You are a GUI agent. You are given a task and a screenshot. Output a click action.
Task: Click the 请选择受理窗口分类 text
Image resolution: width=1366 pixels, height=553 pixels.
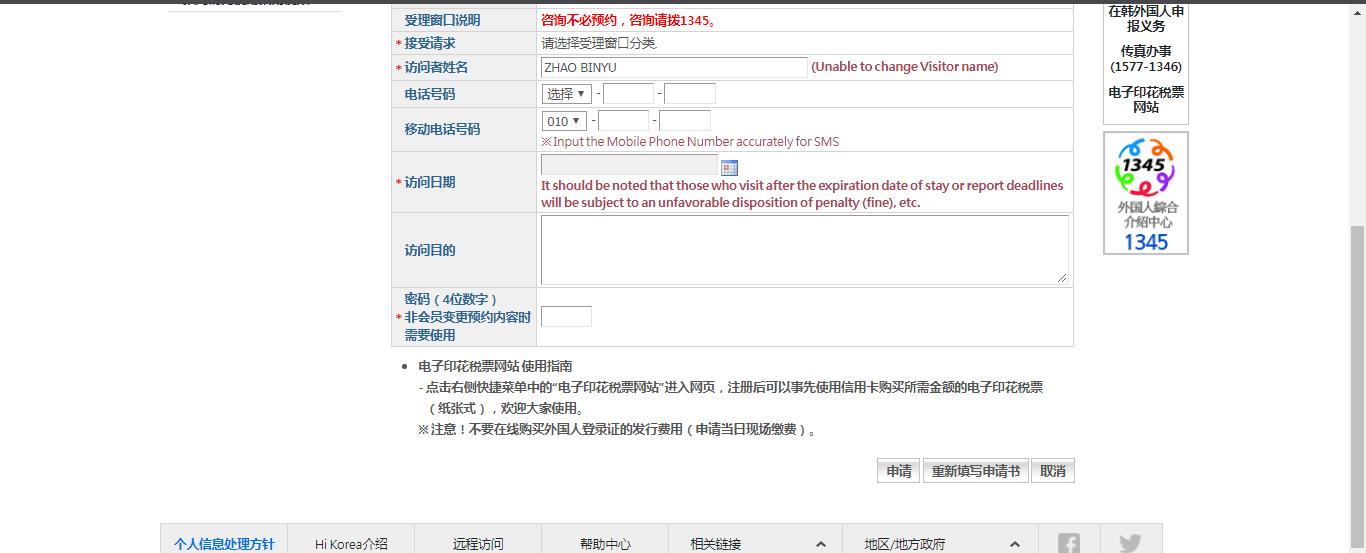tap(599, 43)
